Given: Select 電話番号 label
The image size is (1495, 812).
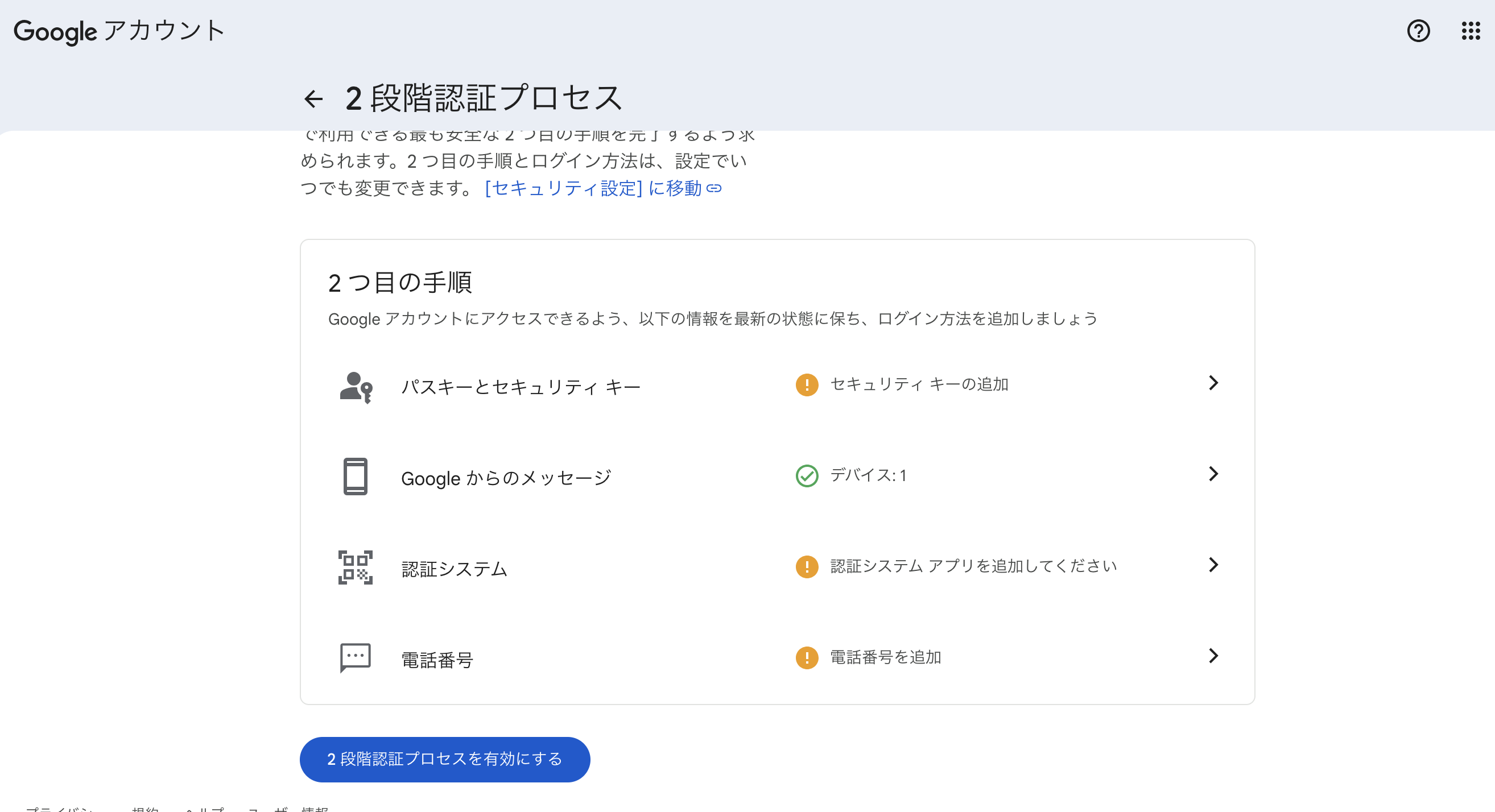Looking at the screenshot, I should (437, 660).
